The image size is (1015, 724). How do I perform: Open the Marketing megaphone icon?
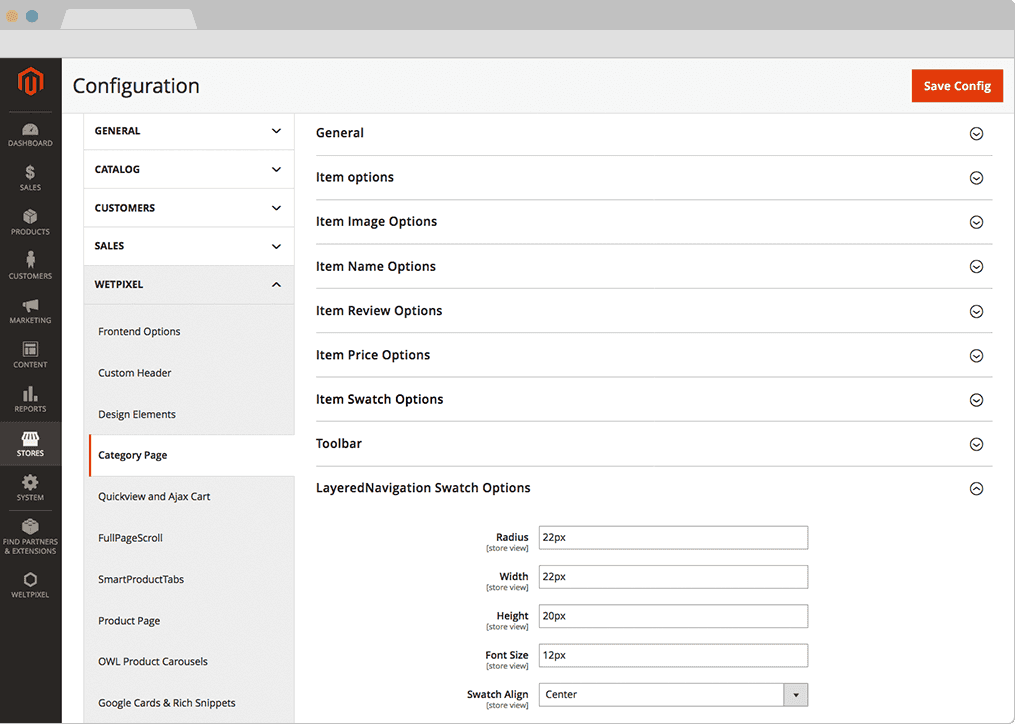point(30,310)
